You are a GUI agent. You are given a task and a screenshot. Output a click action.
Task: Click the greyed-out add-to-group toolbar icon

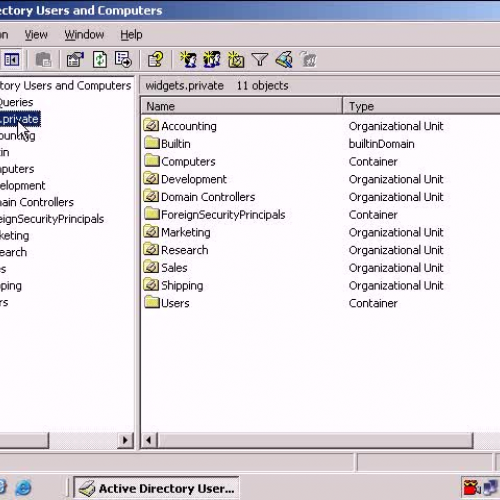pos(308,60)
